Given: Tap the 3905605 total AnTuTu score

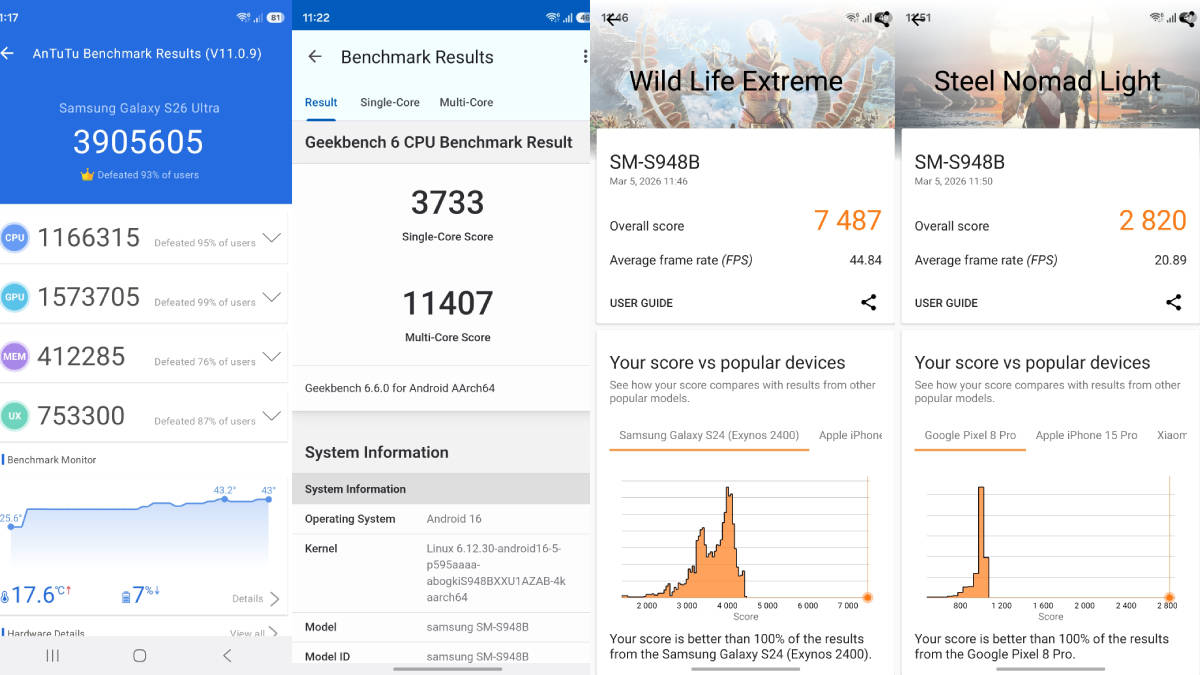Looking at the screenshot, I should click(138, 142).
